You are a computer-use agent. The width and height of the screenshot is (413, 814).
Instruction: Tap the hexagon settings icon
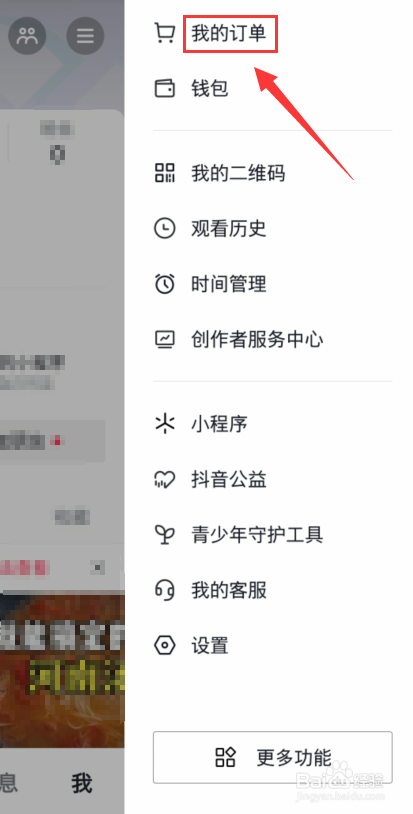pyautogui.click(x=165, y=646)
